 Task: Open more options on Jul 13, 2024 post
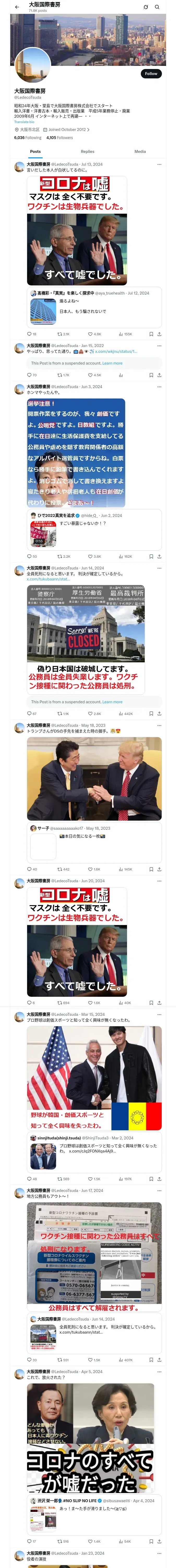pyautogui.click(x=159, y=164)
